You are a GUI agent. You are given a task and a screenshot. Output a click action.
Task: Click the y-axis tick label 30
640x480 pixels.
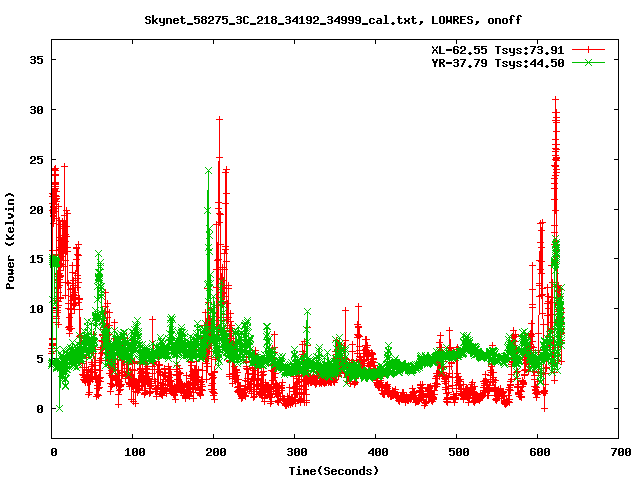point(36,110)
